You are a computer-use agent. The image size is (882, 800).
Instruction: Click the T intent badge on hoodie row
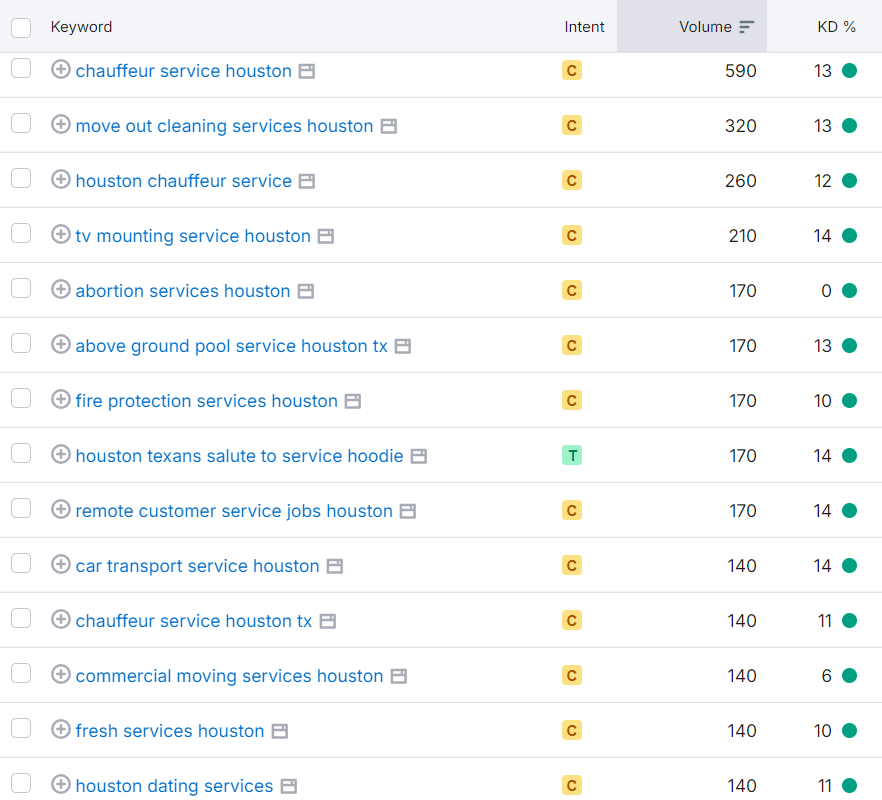(572, 455)
